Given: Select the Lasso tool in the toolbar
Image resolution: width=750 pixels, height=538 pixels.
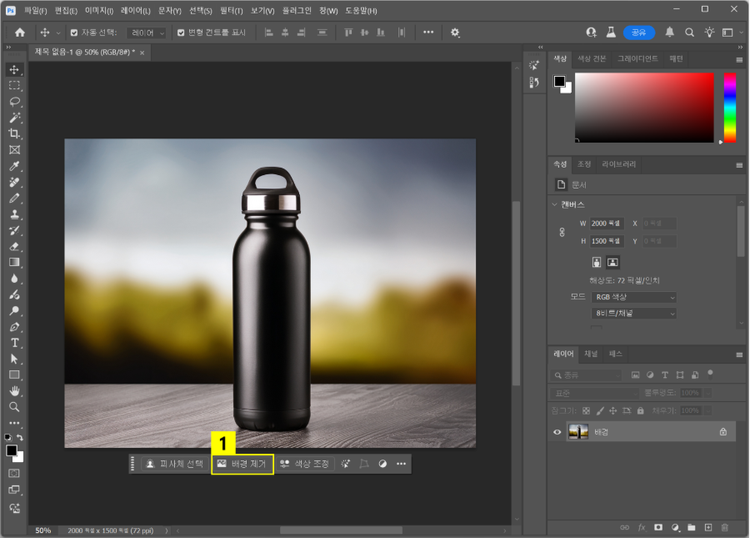Looking at the screenshot, I should pyautogui.click(x=15, y=101).
